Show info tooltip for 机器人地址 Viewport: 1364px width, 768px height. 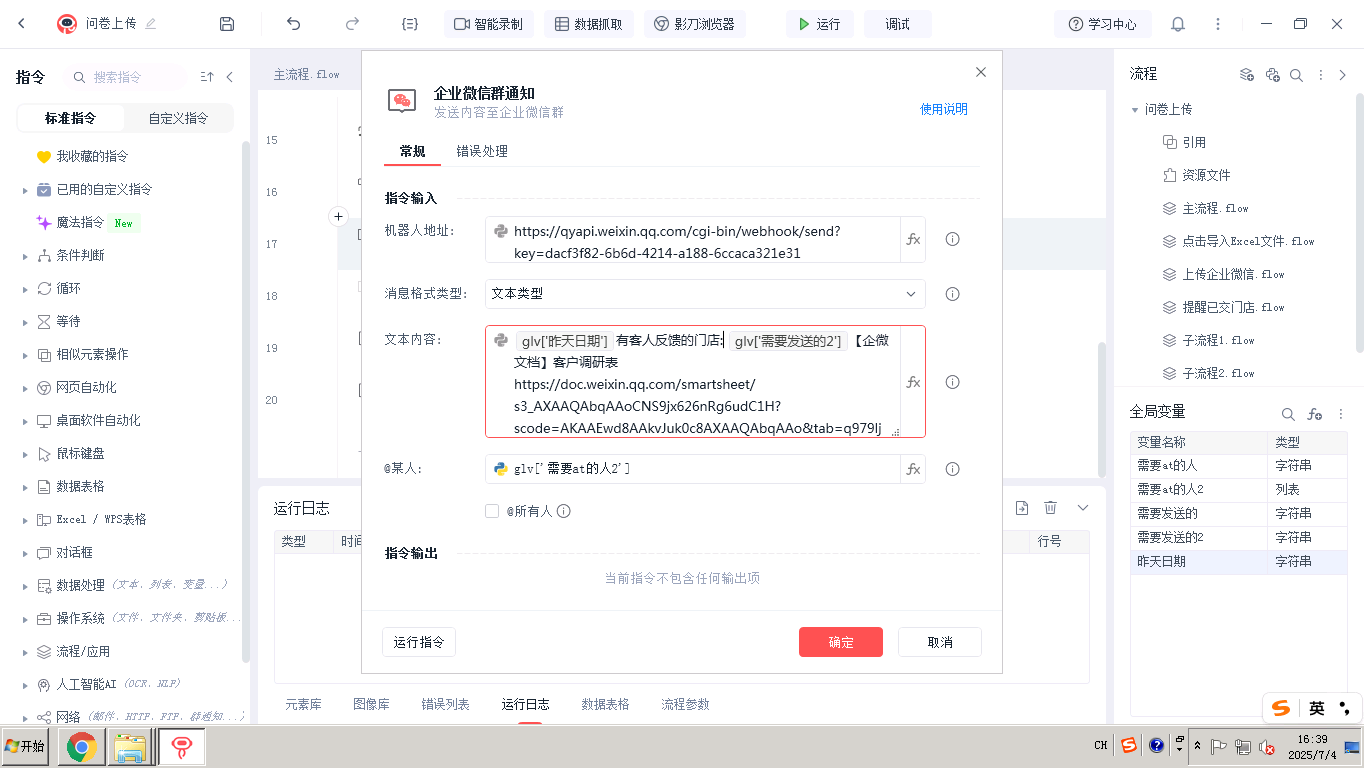point(952,239)
